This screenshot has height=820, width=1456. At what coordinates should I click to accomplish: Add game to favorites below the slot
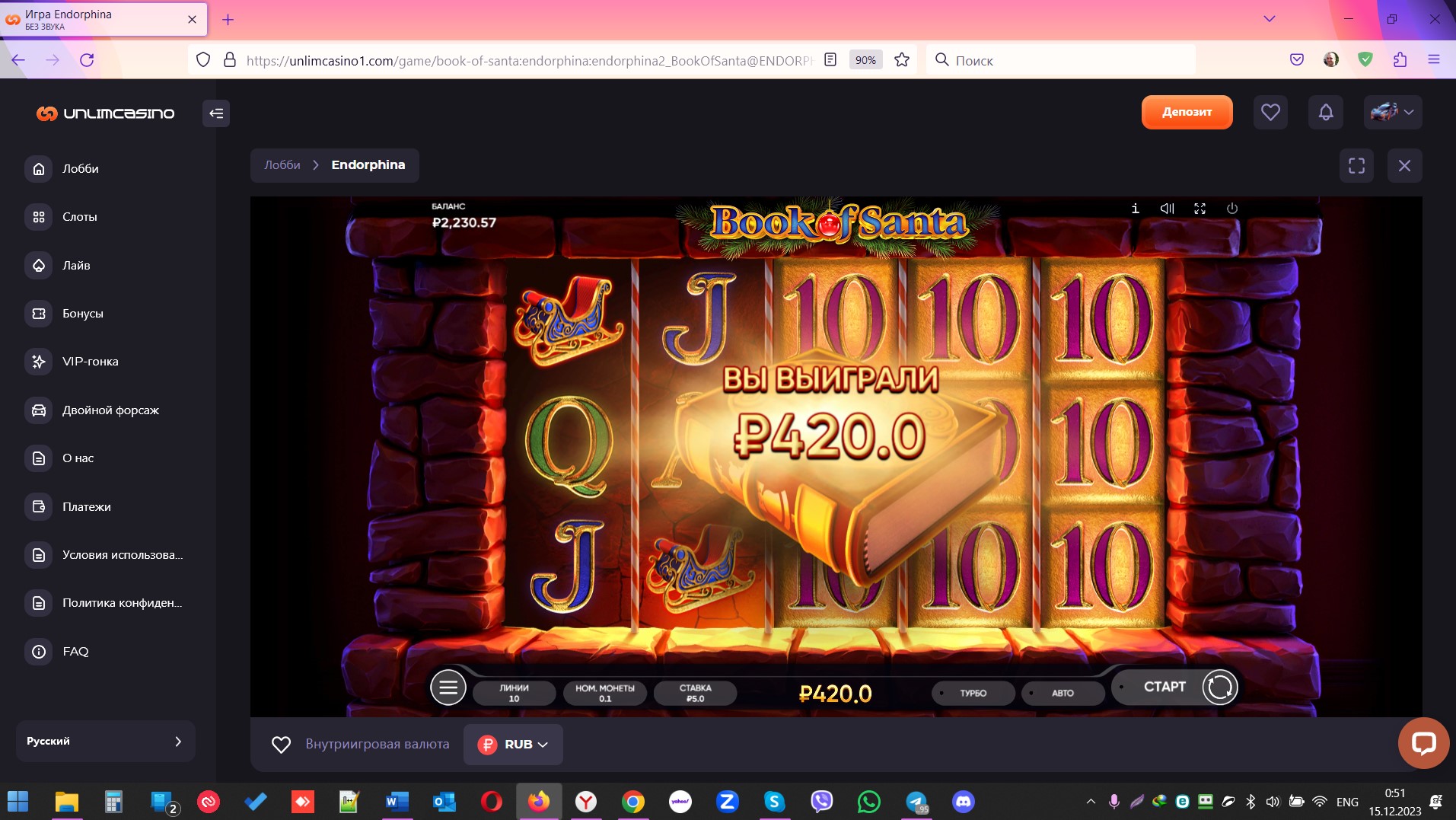coord(281,745)
